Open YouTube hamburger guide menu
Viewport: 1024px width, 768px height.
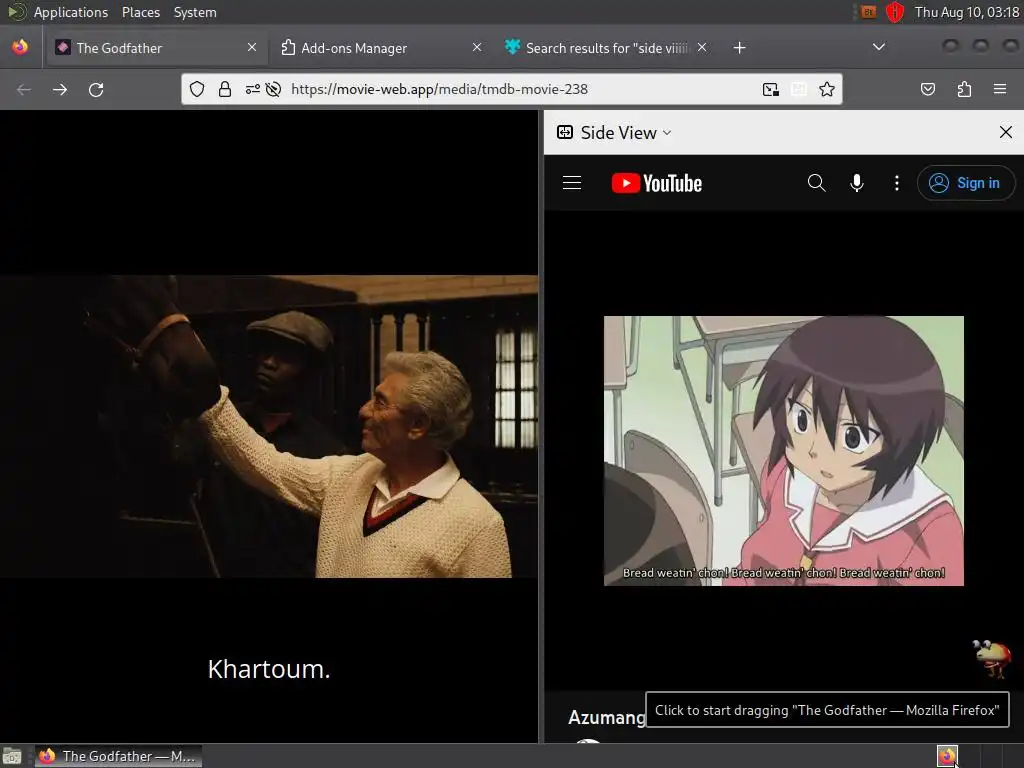pyautogui.click(x=572, y=183)
